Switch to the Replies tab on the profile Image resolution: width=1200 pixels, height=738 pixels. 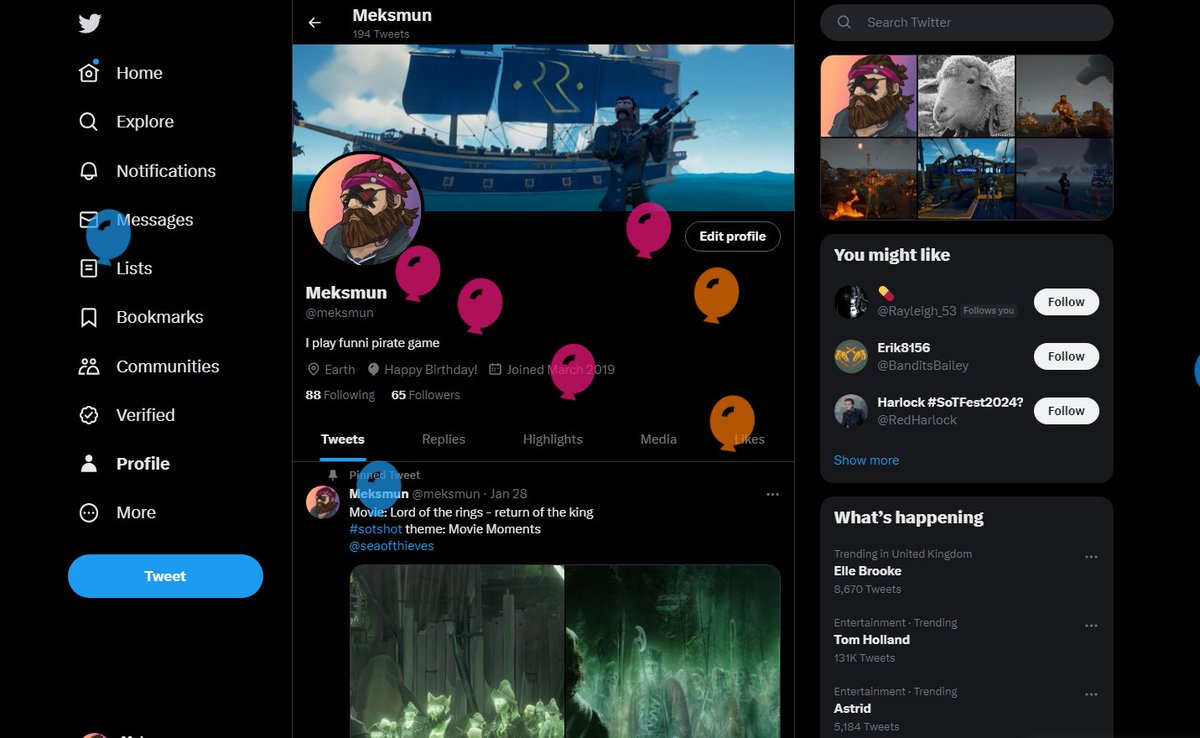tap(443, 439)
